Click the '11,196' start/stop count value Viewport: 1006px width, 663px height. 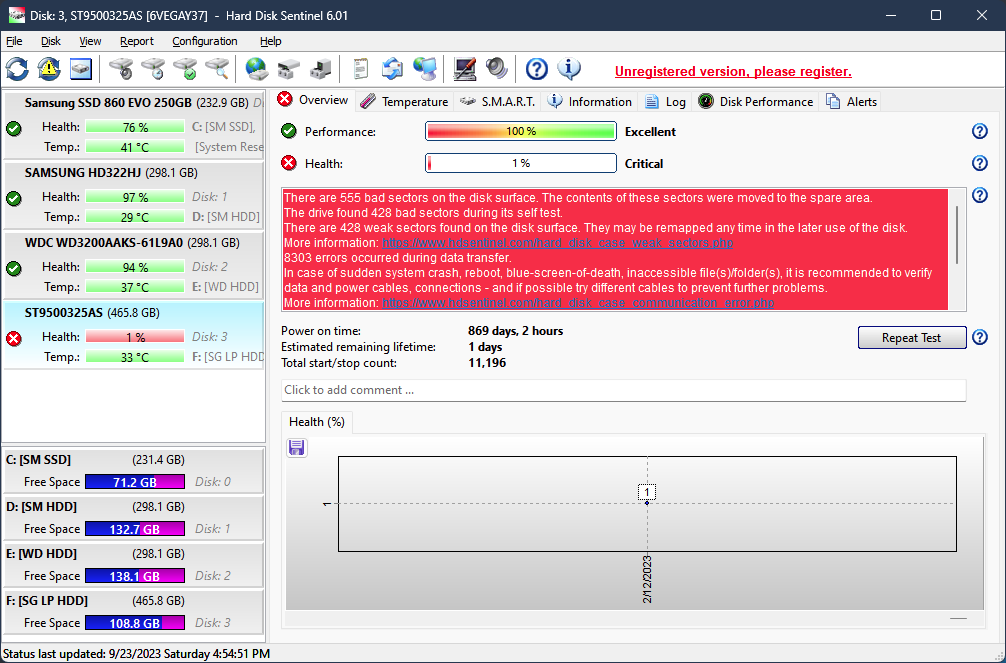click(x=487, y=363)
